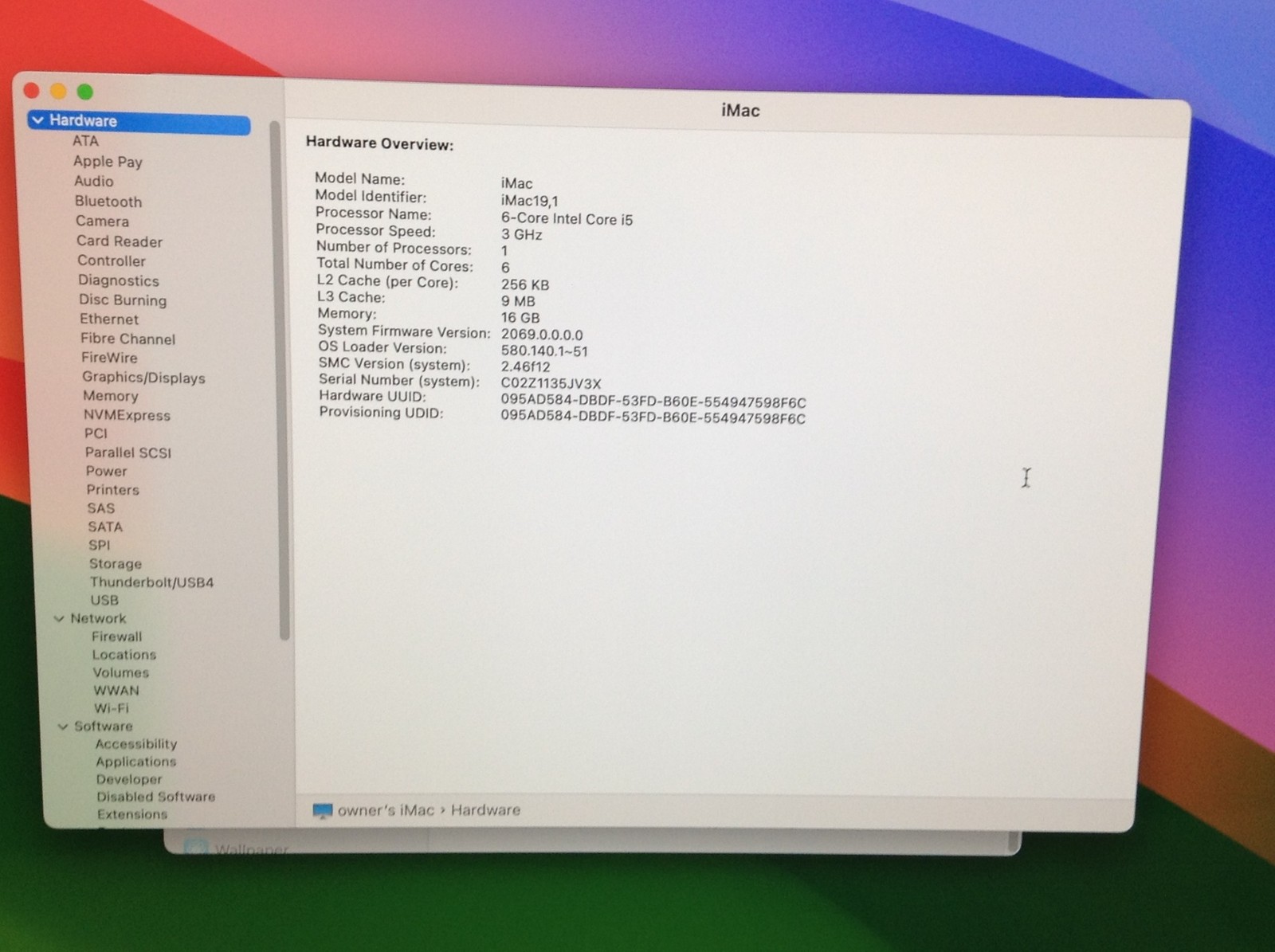1275x952 pixels.
Task: Select Applications under Software
Action: coord(136,762)
